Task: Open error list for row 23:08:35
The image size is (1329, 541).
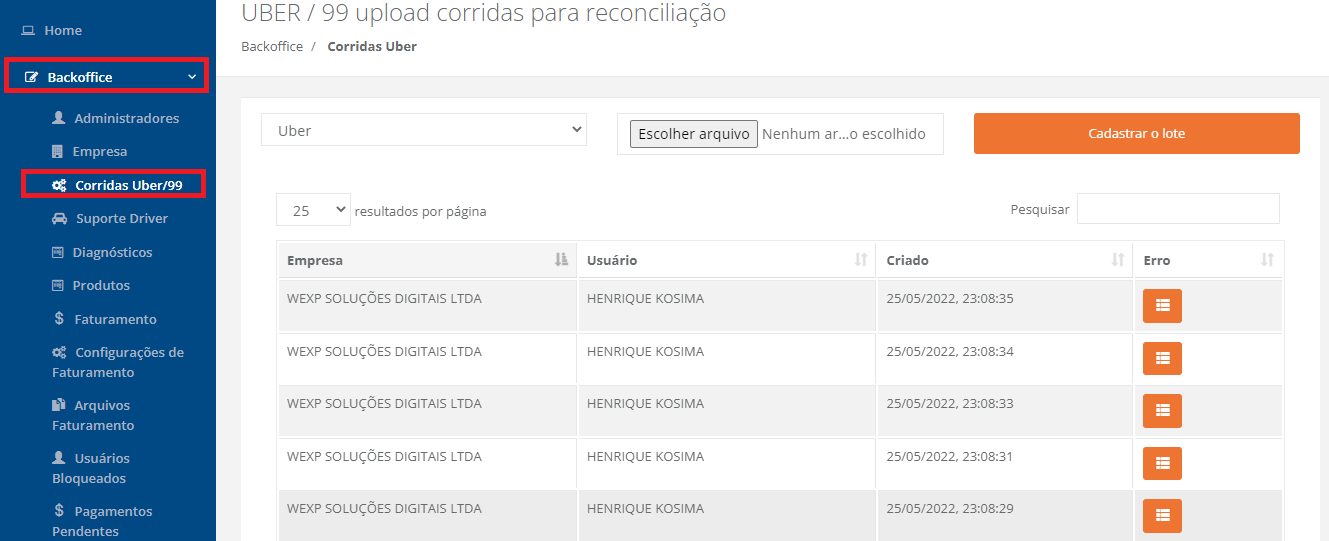Action: point(1162,306)
